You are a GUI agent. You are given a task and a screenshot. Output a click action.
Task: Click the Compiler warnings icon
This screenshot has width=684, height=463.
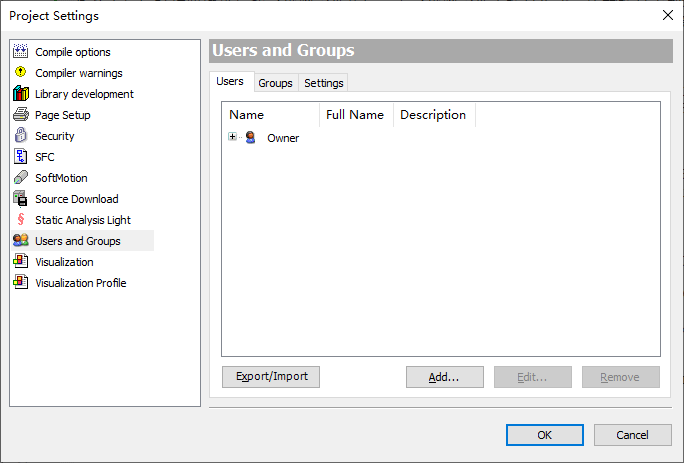(x=20, y=73)
